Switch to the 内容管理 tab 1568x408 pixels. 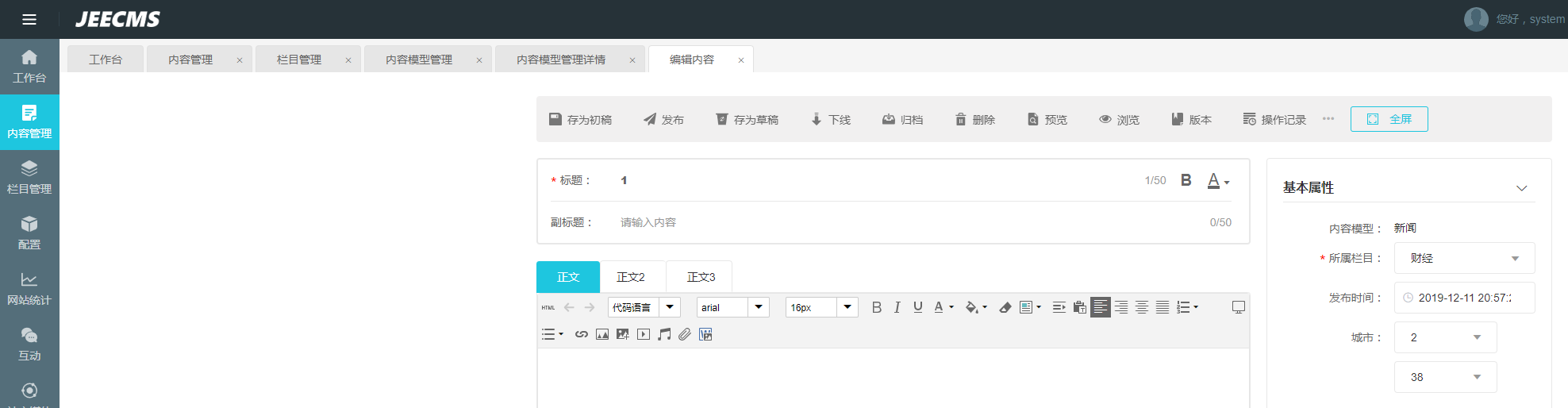(x=190, y=60)
